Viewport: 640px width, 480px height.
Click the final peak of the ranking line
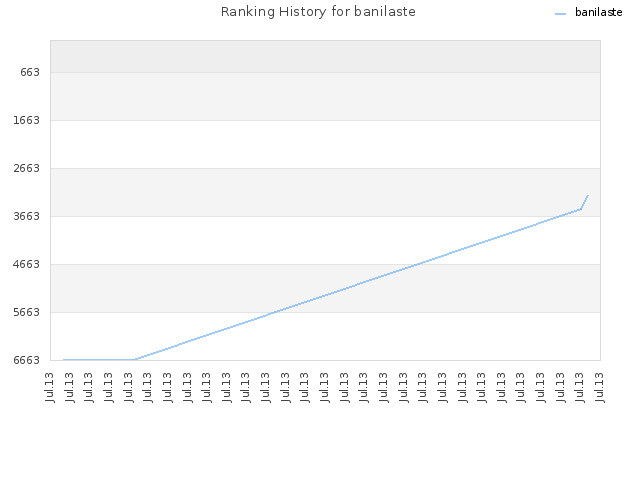(588, 196)
